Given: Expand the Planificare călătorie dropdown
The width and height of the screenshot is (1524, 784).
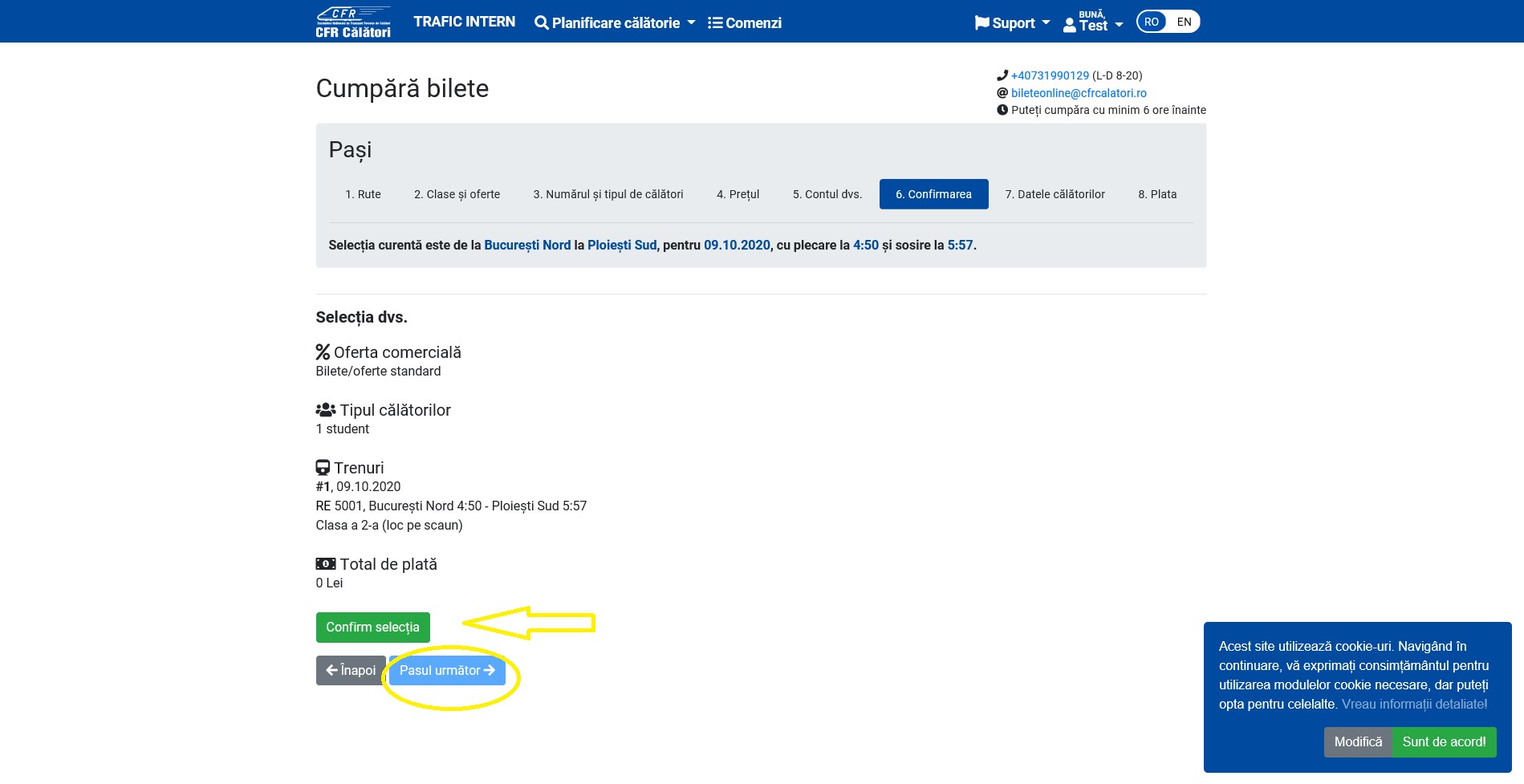Looking at the screenshot, I should [x=615, y=23].
